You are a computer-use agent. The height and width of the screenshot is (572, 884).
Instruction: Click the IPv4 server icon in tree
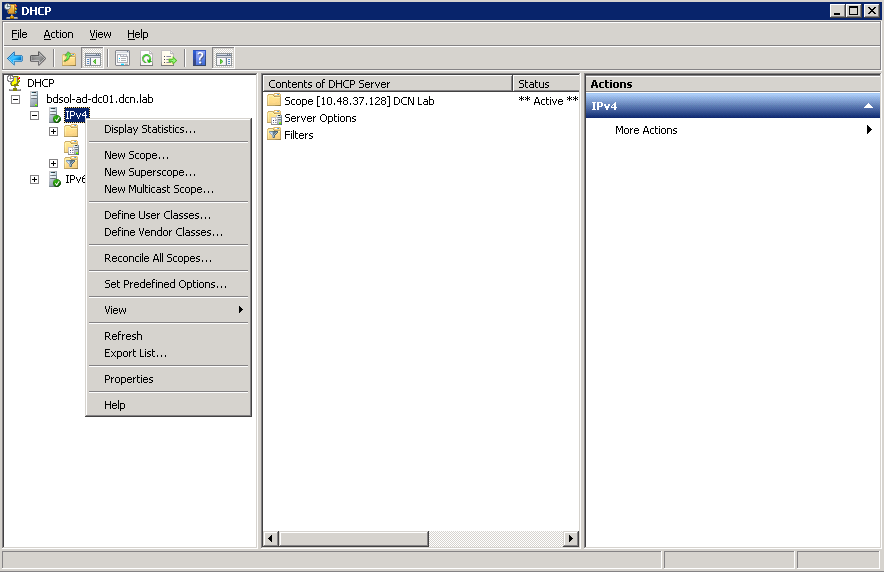(55, 115)
